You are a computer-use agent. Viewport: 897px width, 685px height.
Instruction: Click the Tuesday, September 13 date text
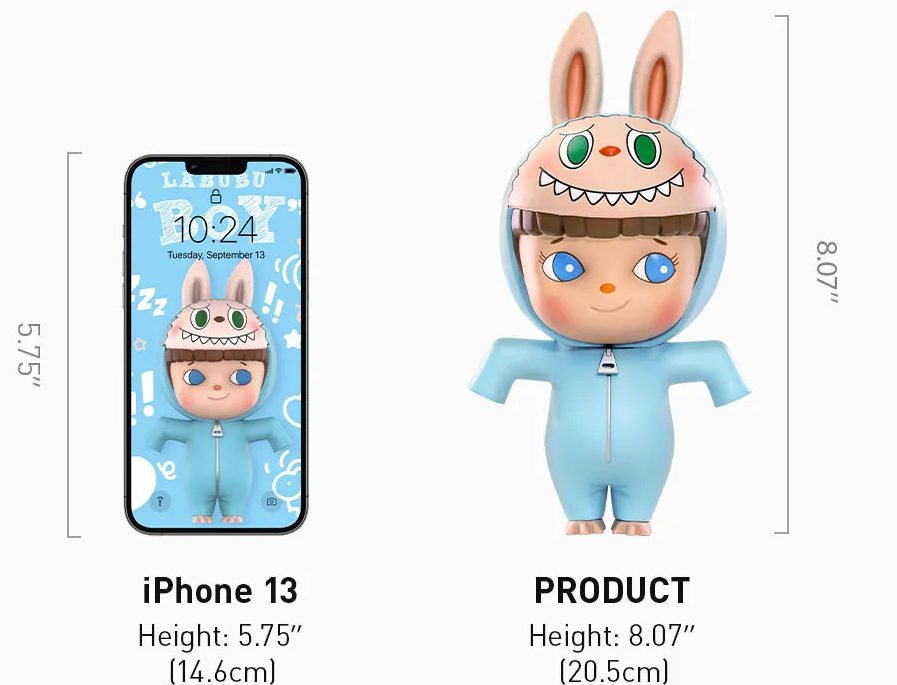pos(216,255)
